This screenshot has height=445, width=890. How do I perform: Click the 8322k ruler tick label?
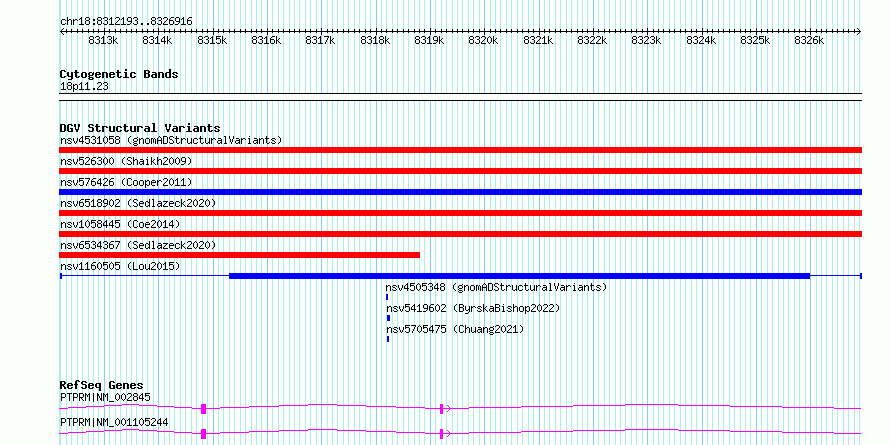(593, 40)
